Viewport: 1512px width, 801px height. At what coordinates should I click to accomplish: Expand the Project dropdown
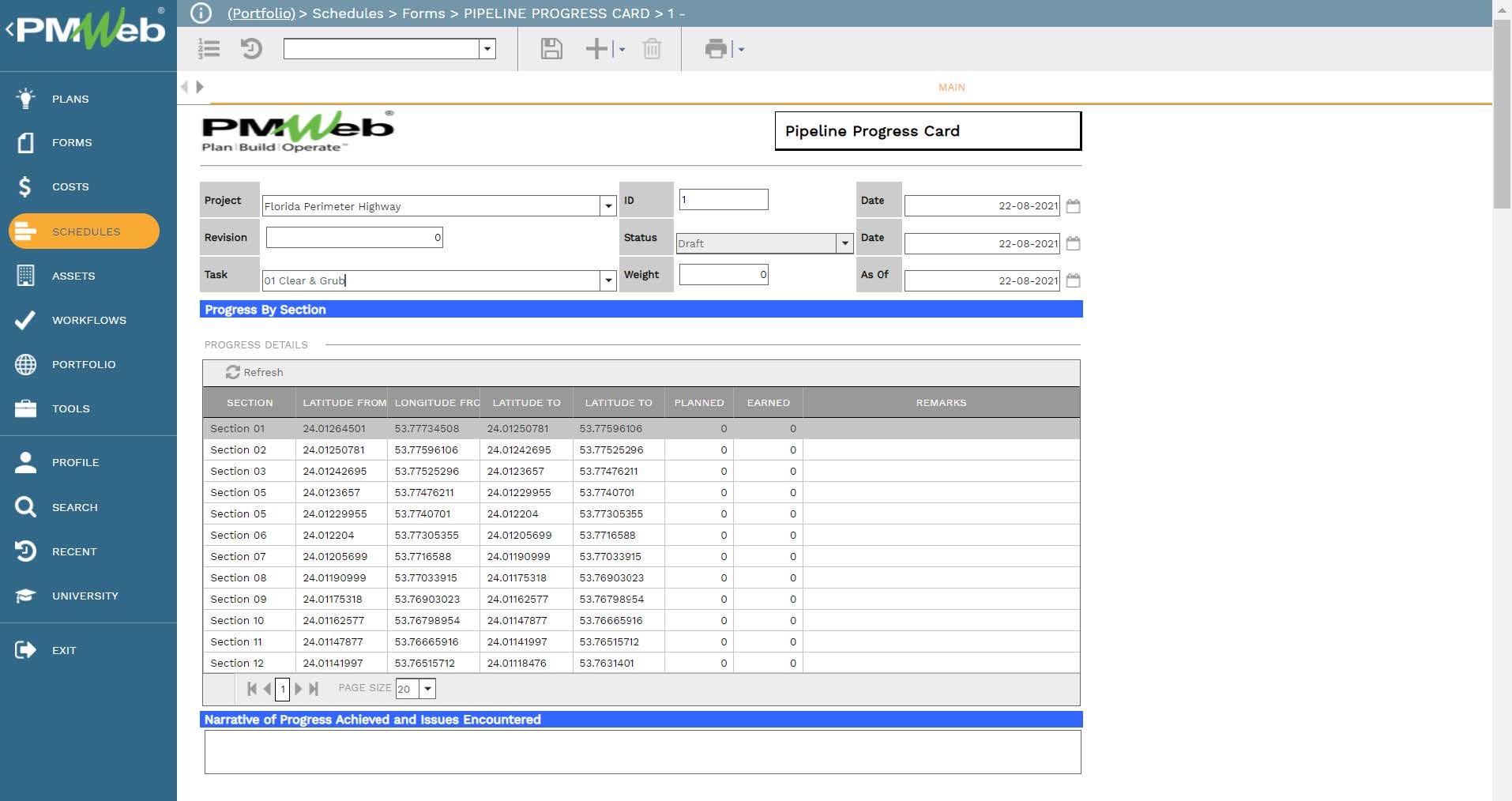pyautogui.click(x=608, y=206)
